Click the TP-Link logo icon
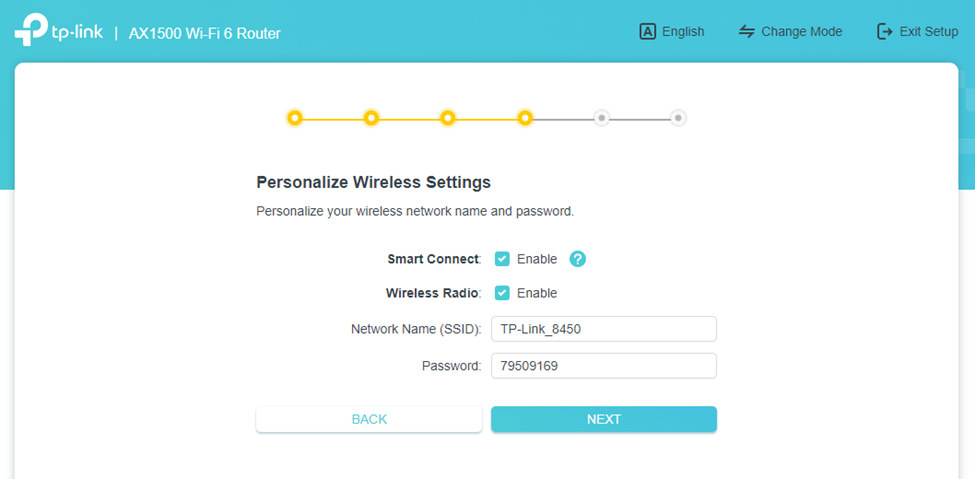 (x=29, y=31)
